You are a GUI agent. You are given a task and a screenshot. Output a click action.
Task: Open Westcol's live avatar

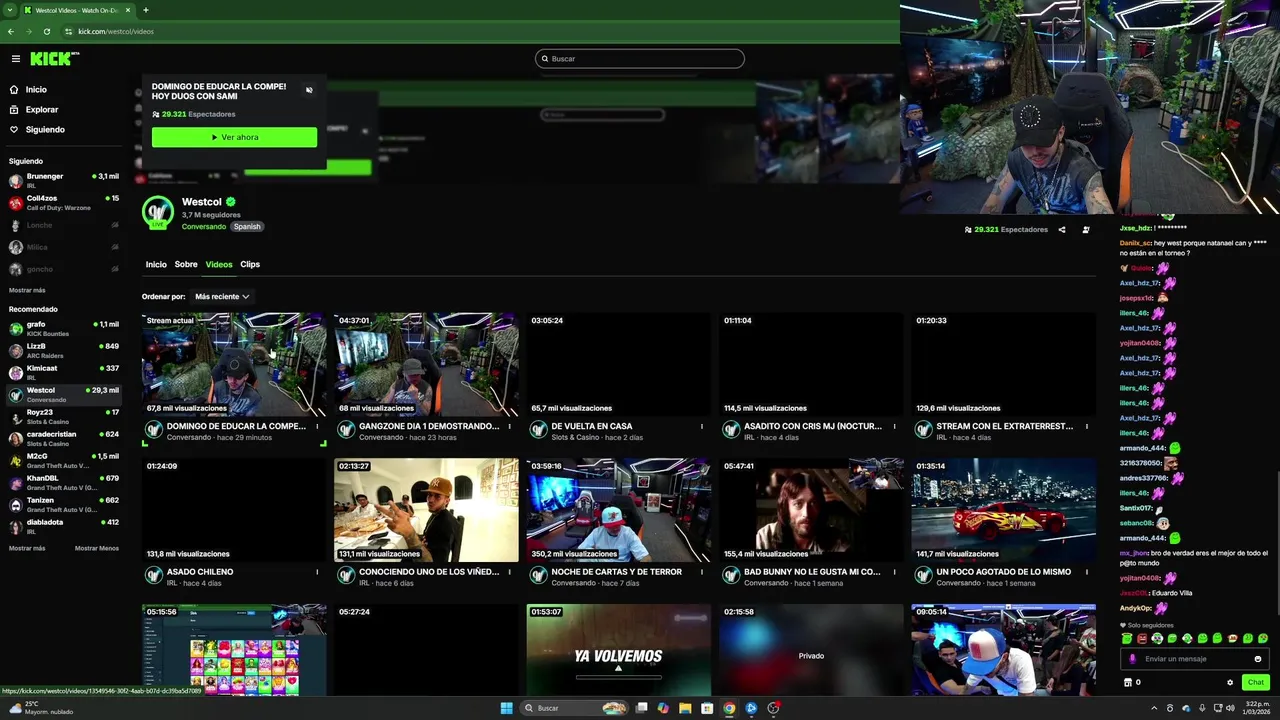pyautogui.click(x=158, y=212)
